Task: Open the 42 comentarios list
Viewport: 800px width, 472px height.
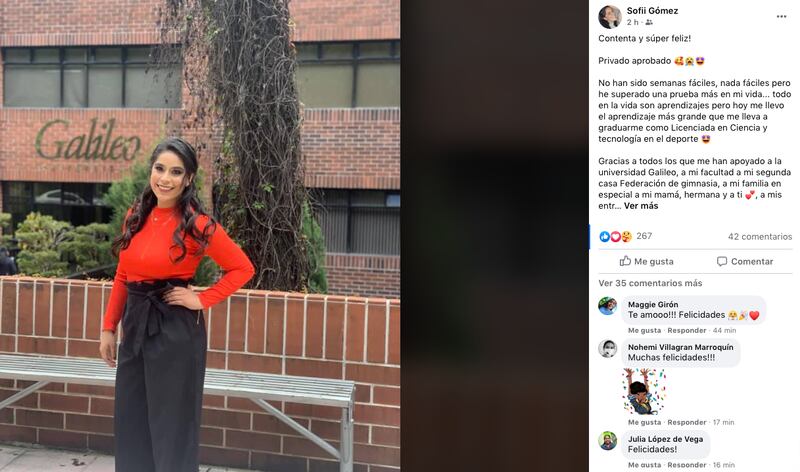Action: (x=760, y=237)
